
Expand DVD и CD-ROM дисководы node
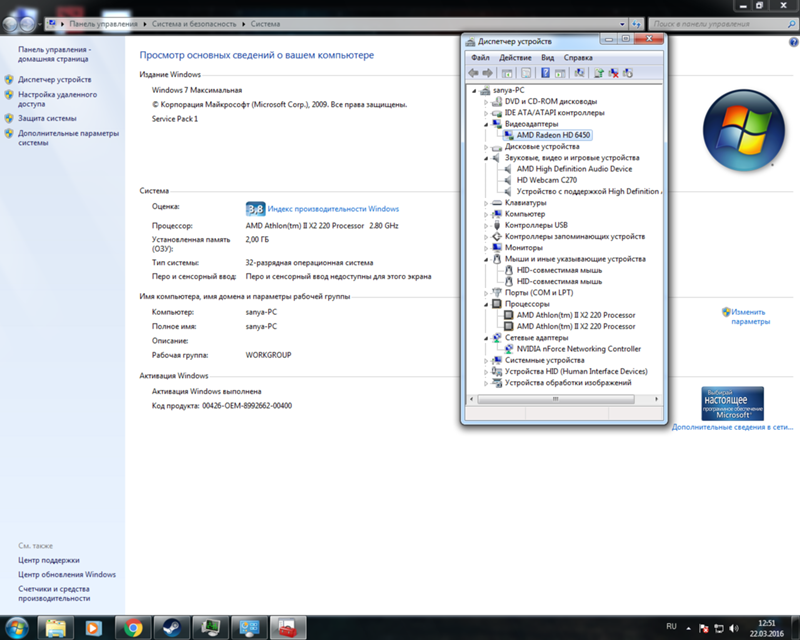coord(486,102)
